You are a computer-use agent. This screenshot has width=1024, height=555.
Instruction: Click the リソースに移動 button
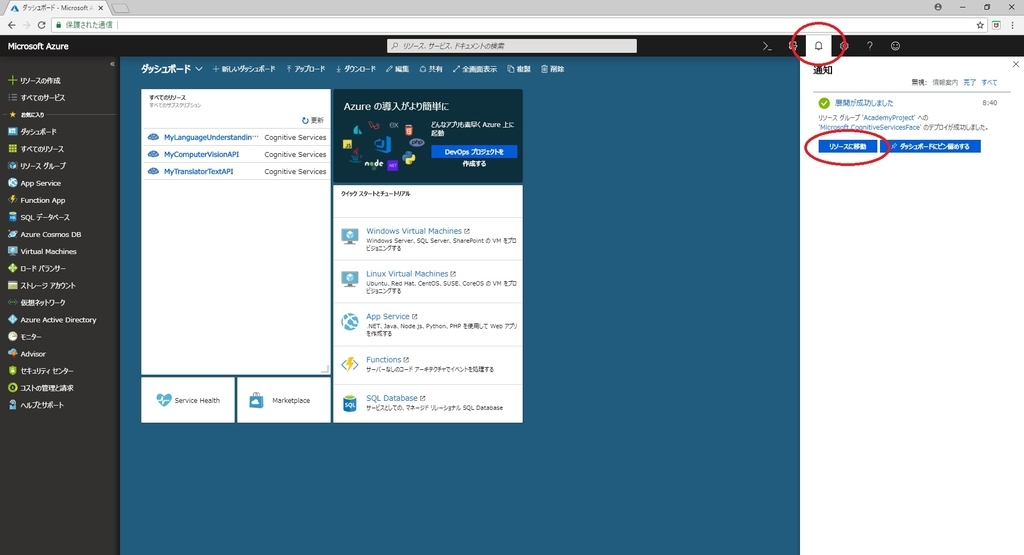[x=848, y=146]
